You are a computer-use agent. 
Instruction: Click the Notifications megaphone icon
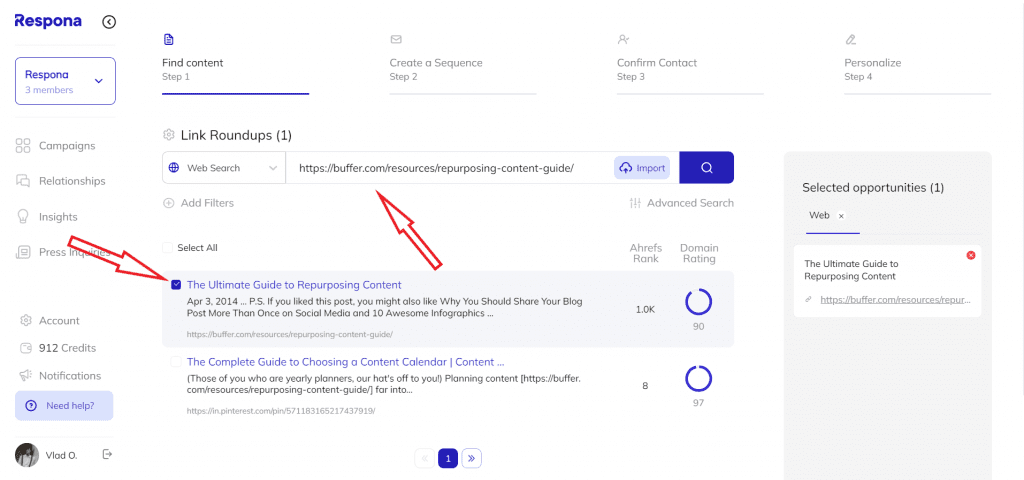point(25,376)
